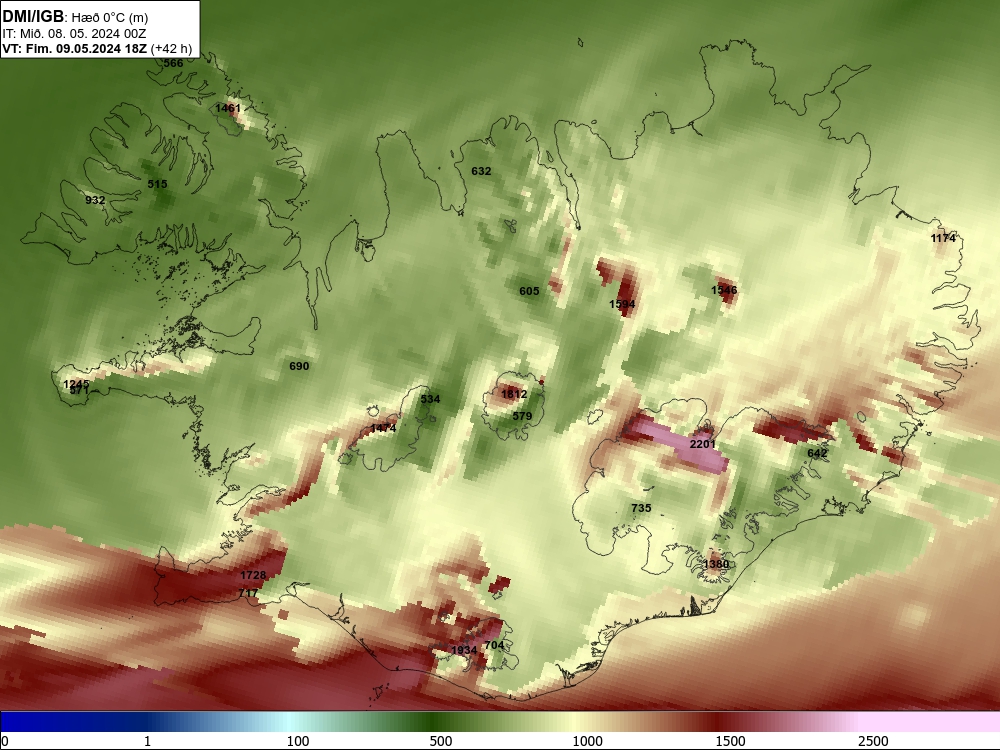Click the map value 1380
Screen dimensions: 1000x750
click(x=716, y=564)
